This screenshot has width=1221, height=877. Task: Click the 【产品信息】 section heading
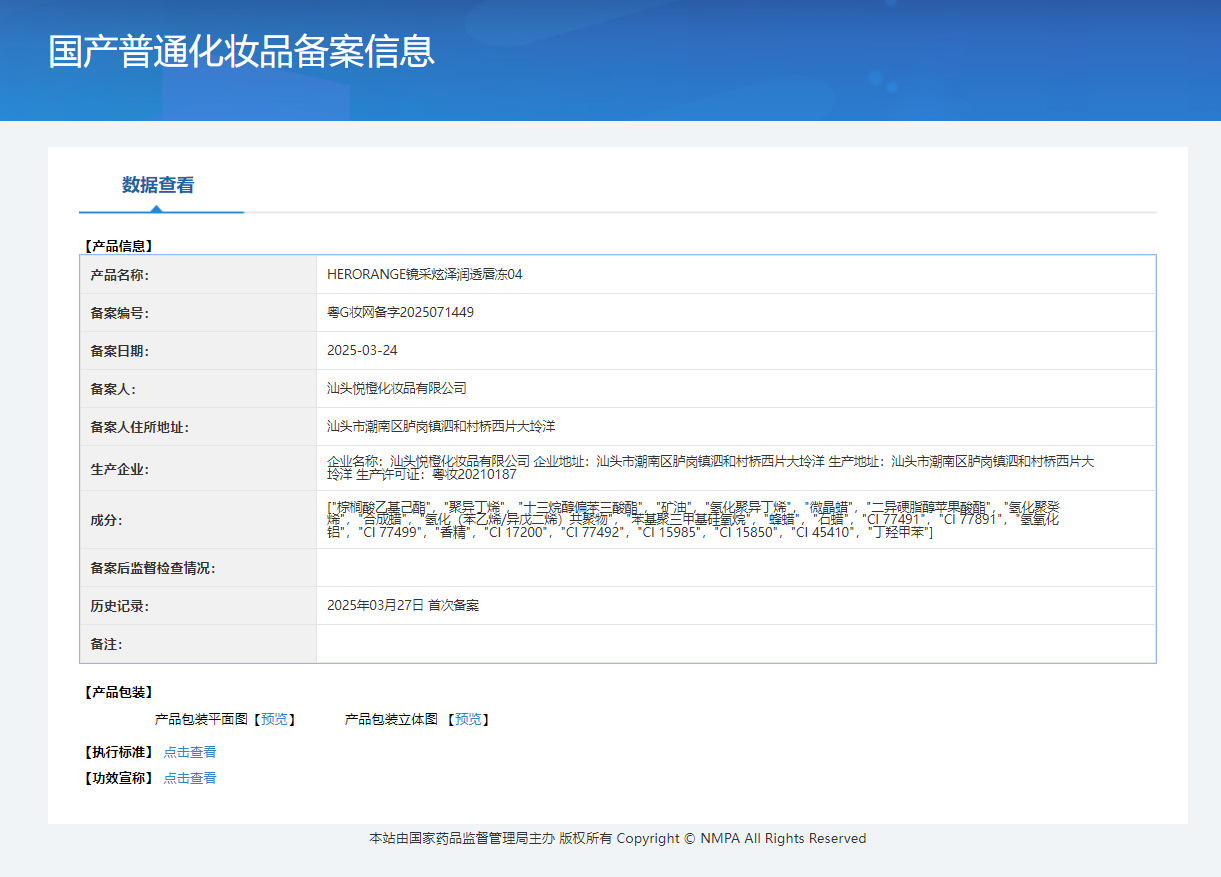coord(118,245)
